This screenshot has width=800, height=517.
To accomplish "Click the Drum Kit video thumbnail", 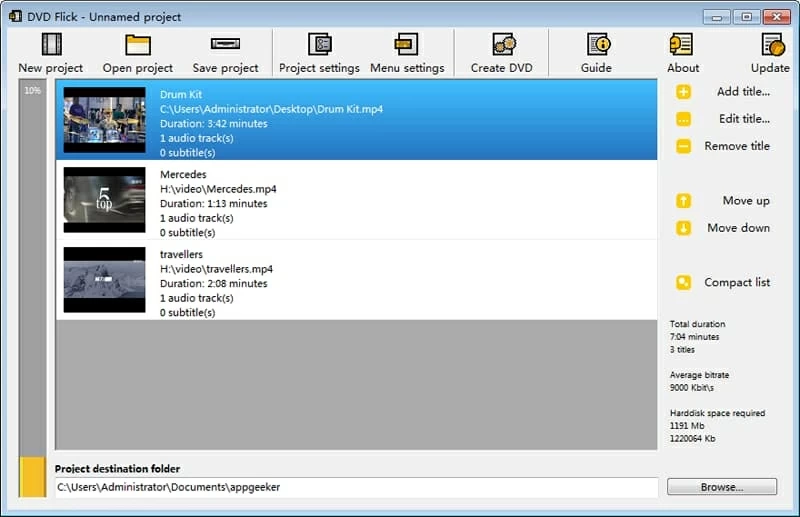I will (x=104, y=119).
